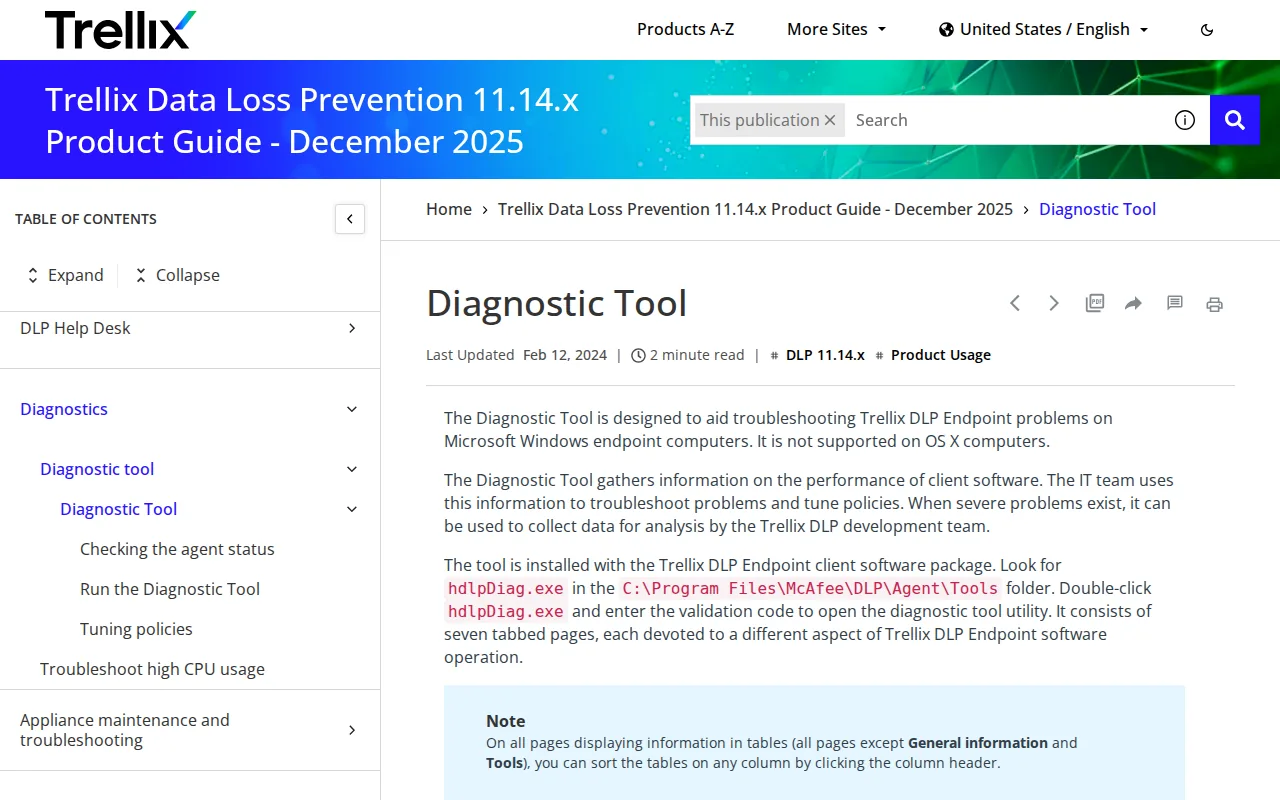1280x800 pixels.
Task: Click 'Last Updated Feb 12, 2024' text
Action: [516, 355]
